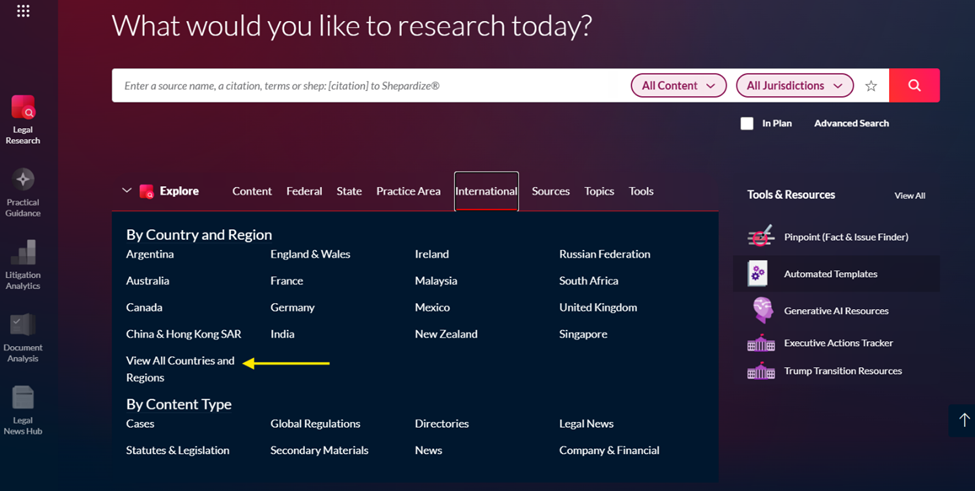Screen dimensions: 975x491
Task: Open the All Jurisdictions dropdown
Action: coord(795,86)
